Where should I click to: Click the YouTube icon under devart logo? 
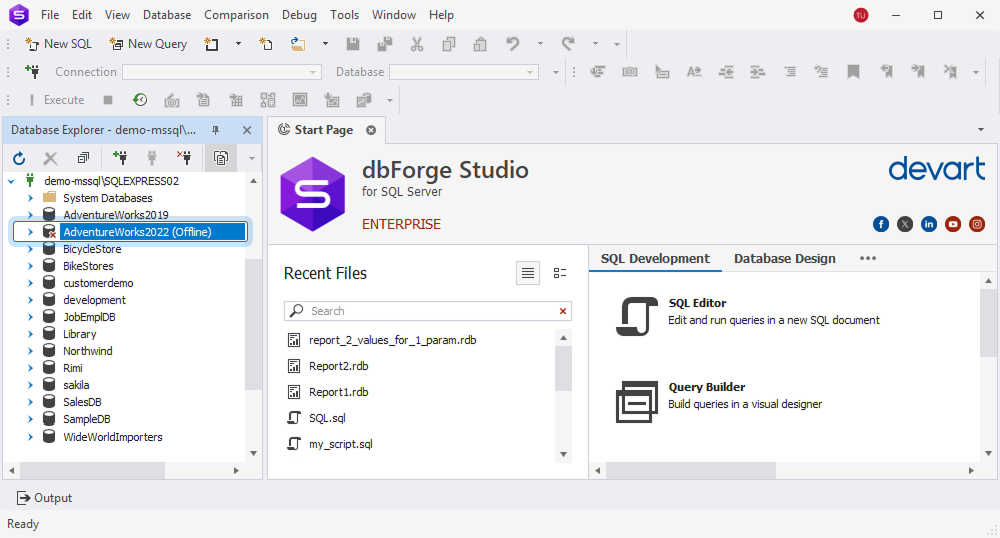(953, 224)
